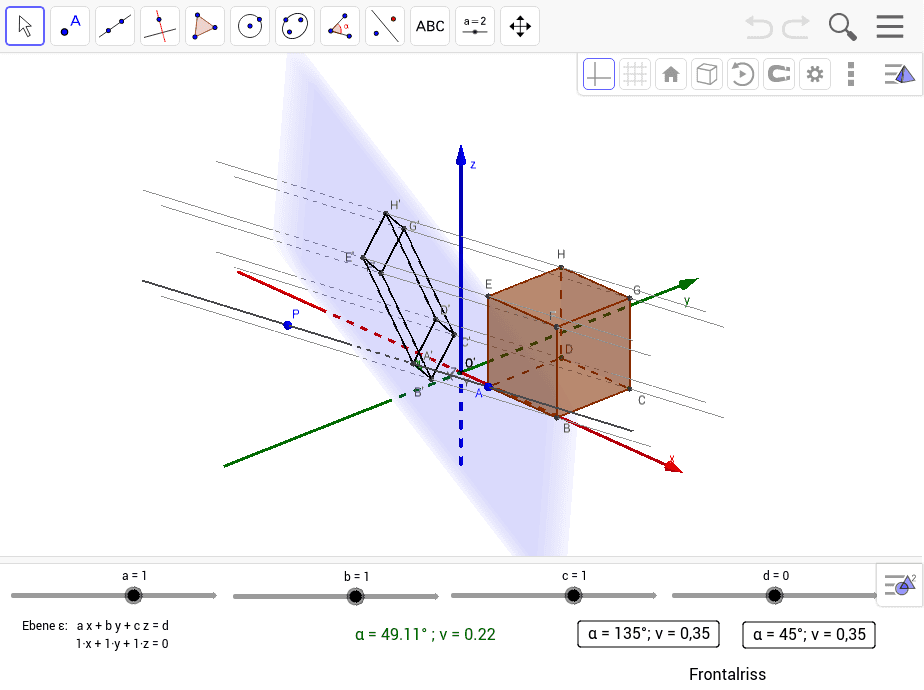Screen dimensions: 924x690
Task: Toggle the clipping box cube
Action: coord(707,74)
